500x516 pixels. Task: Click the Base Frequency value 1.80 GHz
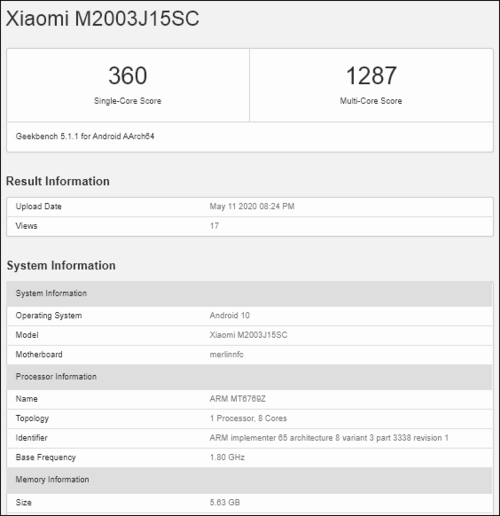click(x=227, y=457)
